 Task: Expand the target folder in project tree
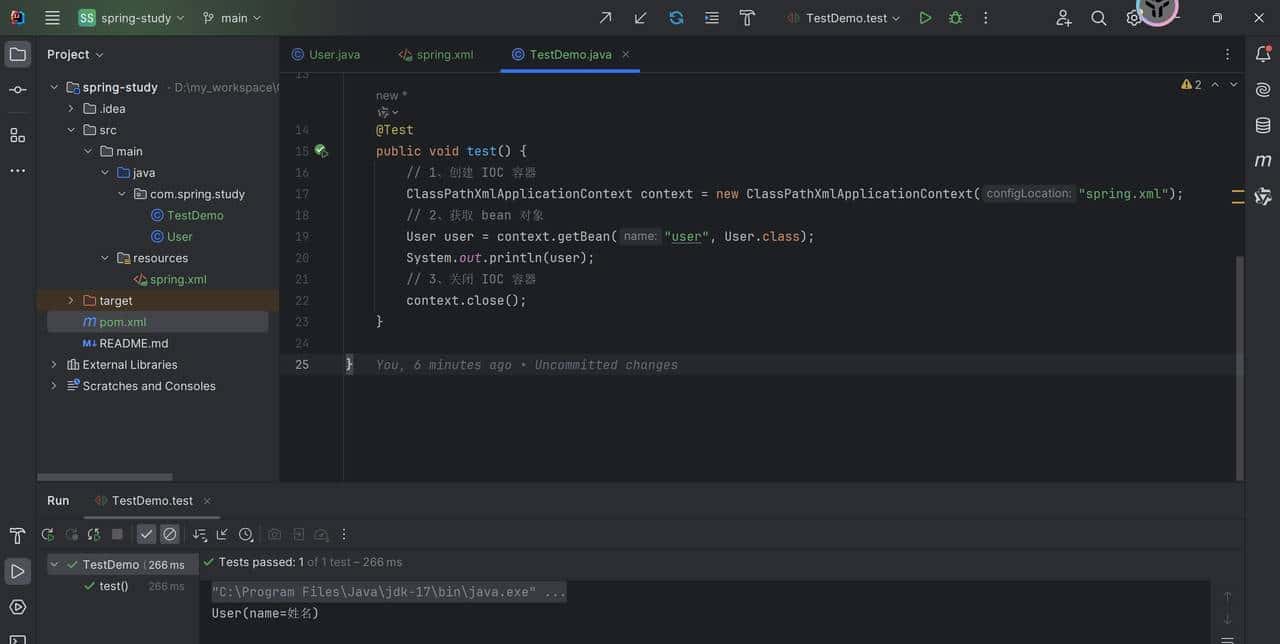tap(70, 301)
